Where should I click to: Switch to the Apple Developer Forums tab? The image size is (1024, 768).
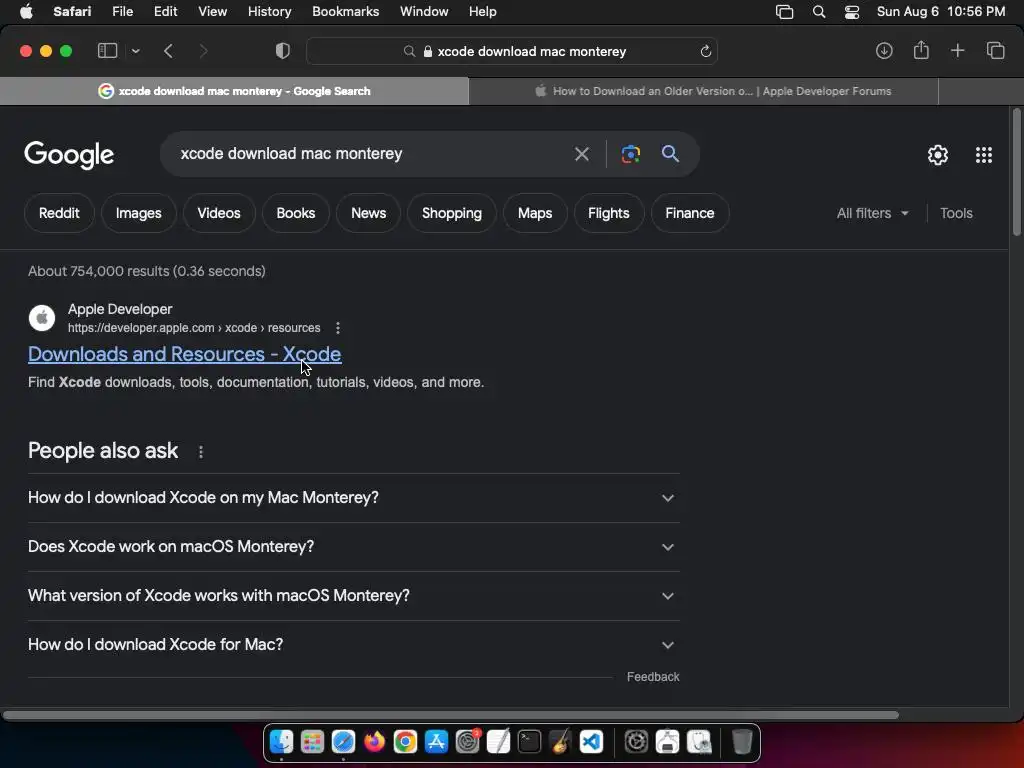[703, 91]
